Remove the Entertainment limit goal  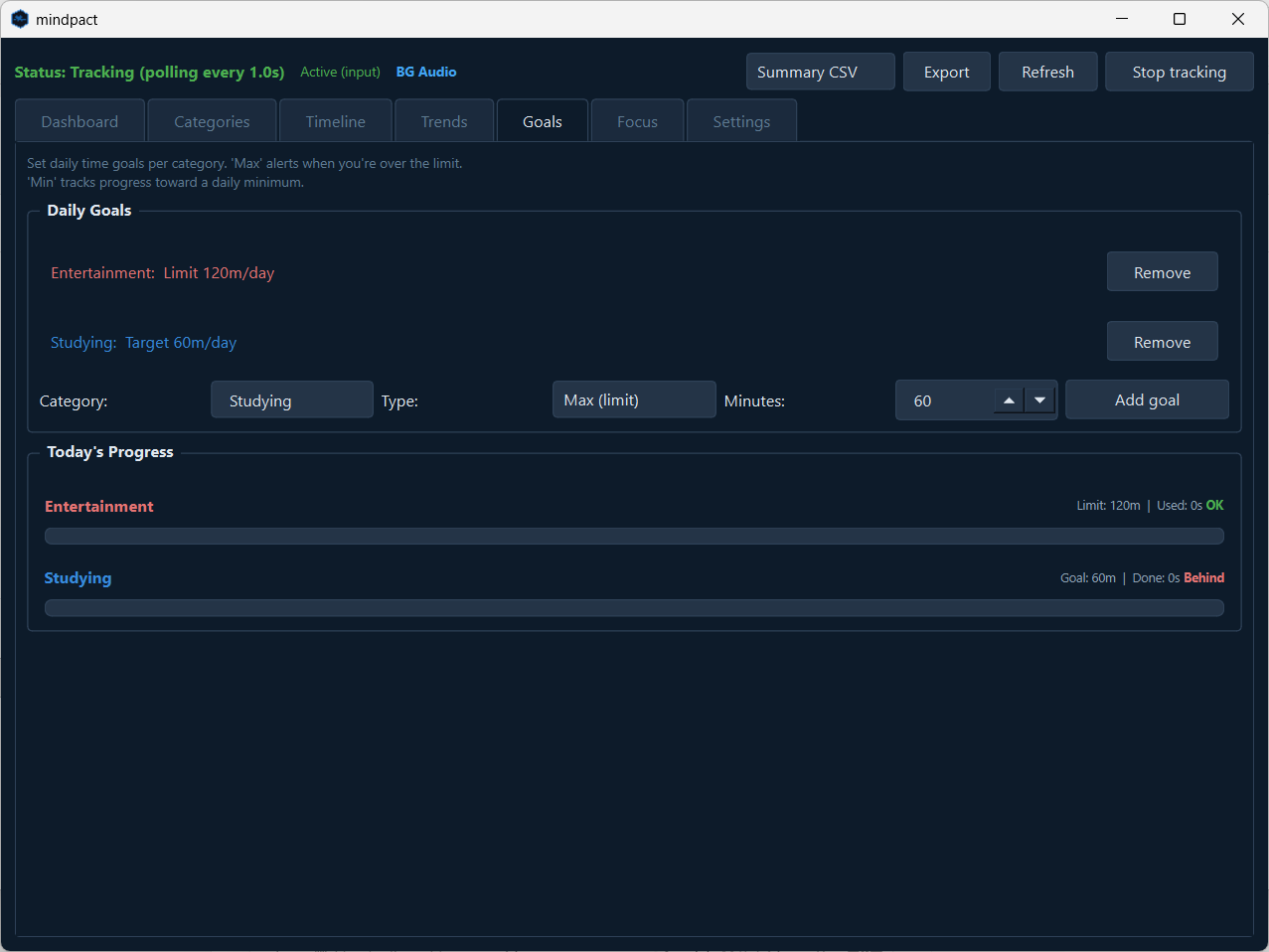[1162, 272]
